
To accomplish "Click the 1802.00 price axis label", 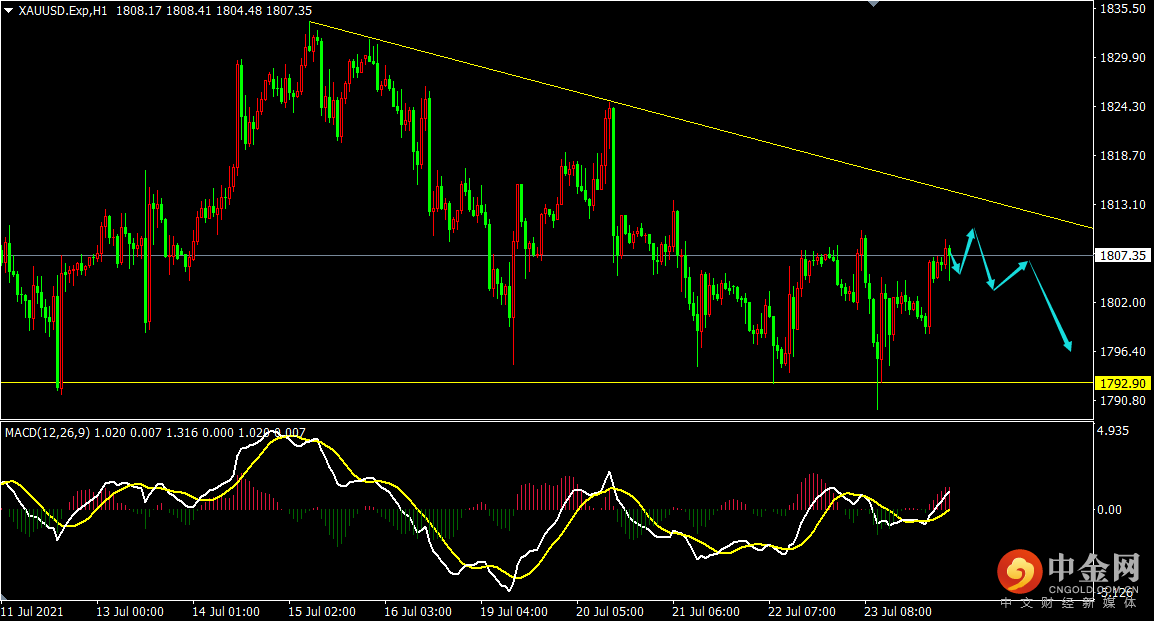I will (x=1122, y=302).
